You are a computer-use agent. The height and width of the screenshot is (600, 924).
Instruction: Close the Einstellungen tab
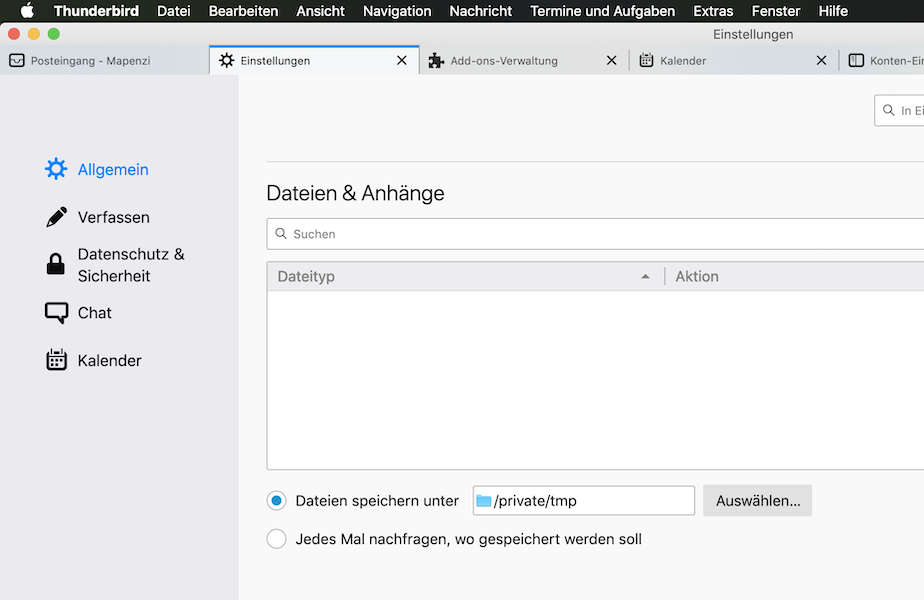tap(402, 60)
